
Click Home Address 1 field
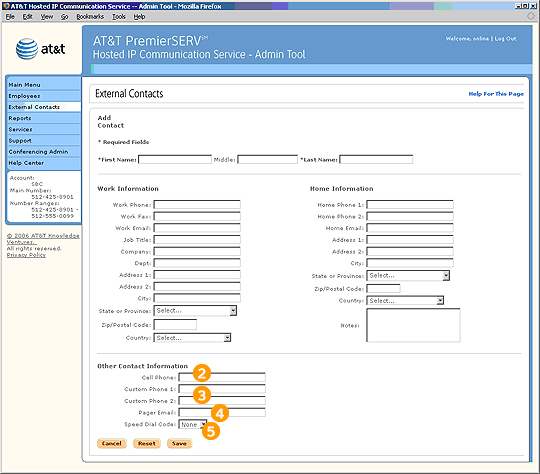[409, 240]
